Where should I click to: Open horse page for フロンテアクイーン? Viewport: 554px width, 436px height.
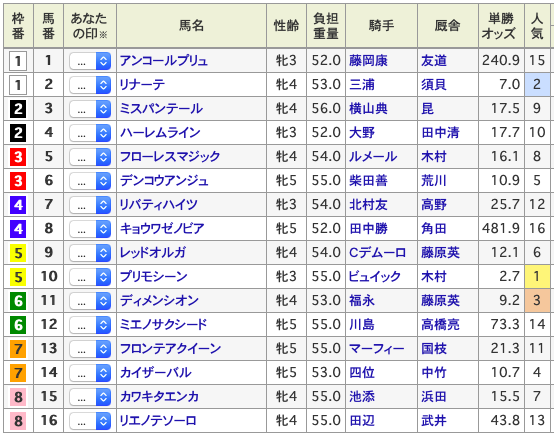coord(170,349)
